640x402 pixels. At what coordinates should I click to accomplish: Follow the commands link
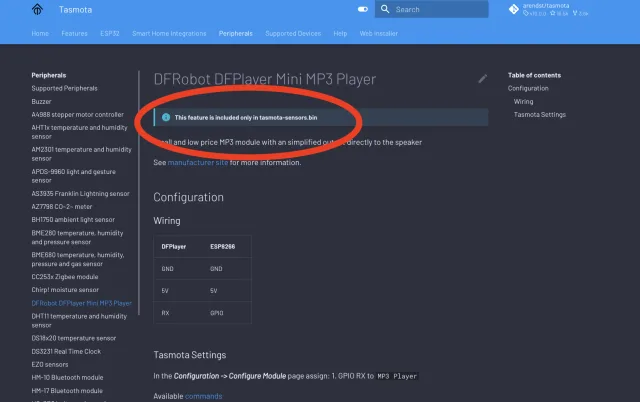204,396
